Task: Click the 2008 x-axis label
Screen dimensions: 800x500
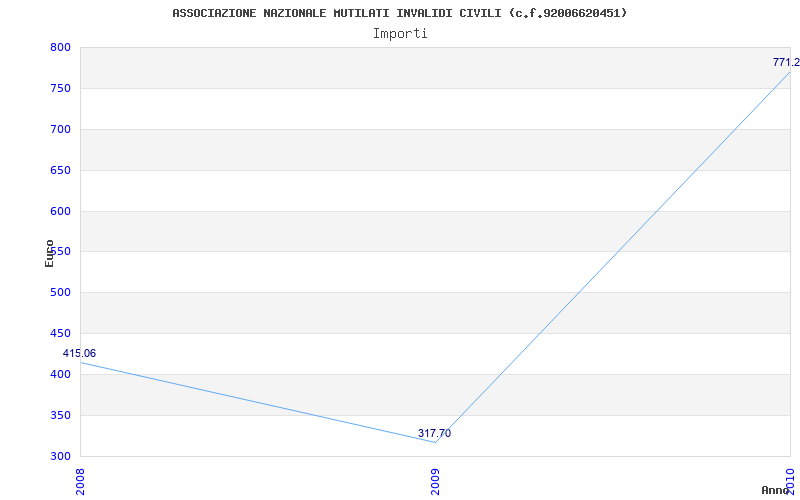Action: click(x=80, y=481)
